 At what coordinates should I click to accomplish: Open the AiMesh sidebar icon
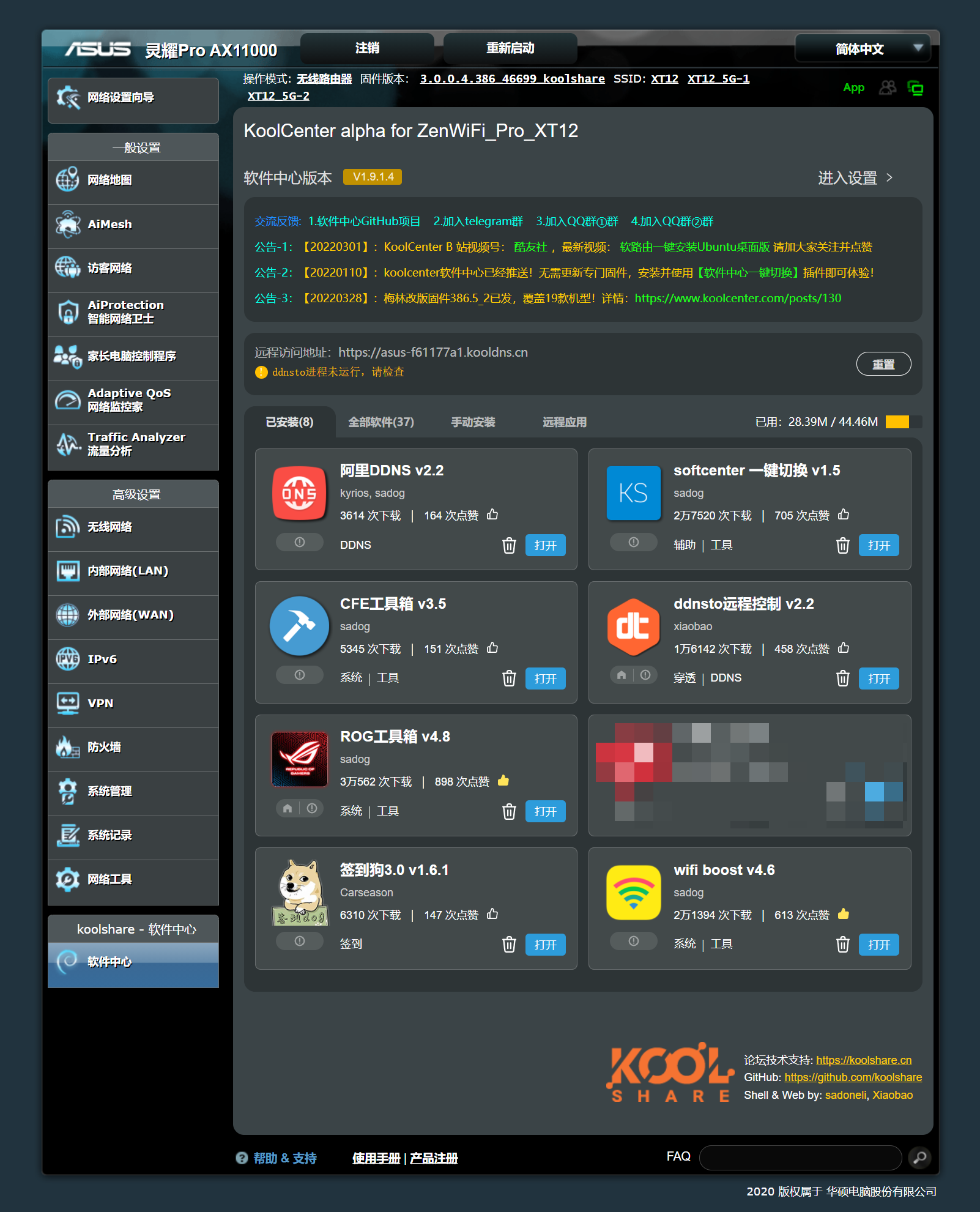click(68, 225)
